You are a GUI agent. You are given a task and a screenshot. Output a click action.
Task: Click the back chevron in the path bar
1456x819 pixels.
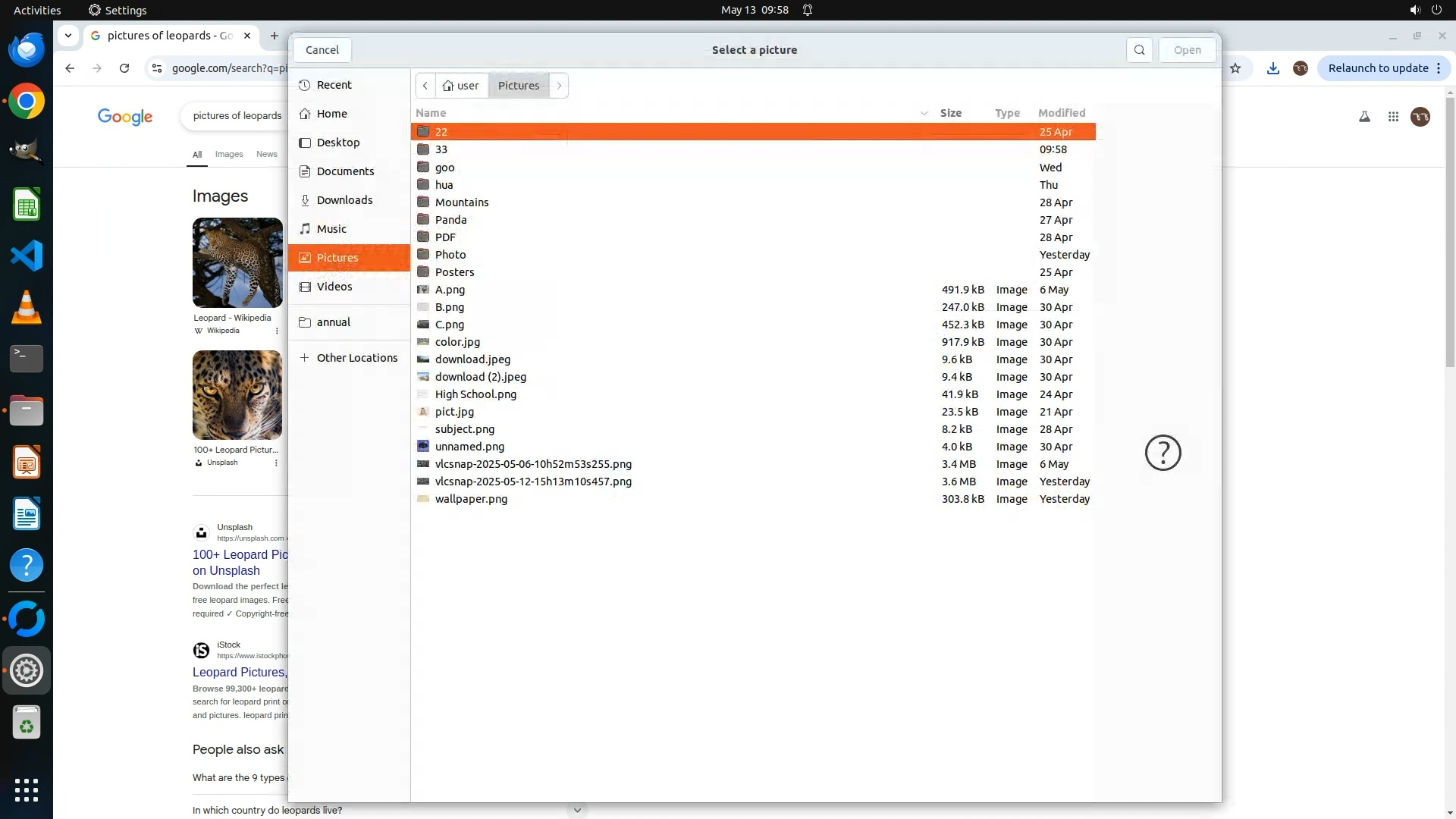coord(425,86)
